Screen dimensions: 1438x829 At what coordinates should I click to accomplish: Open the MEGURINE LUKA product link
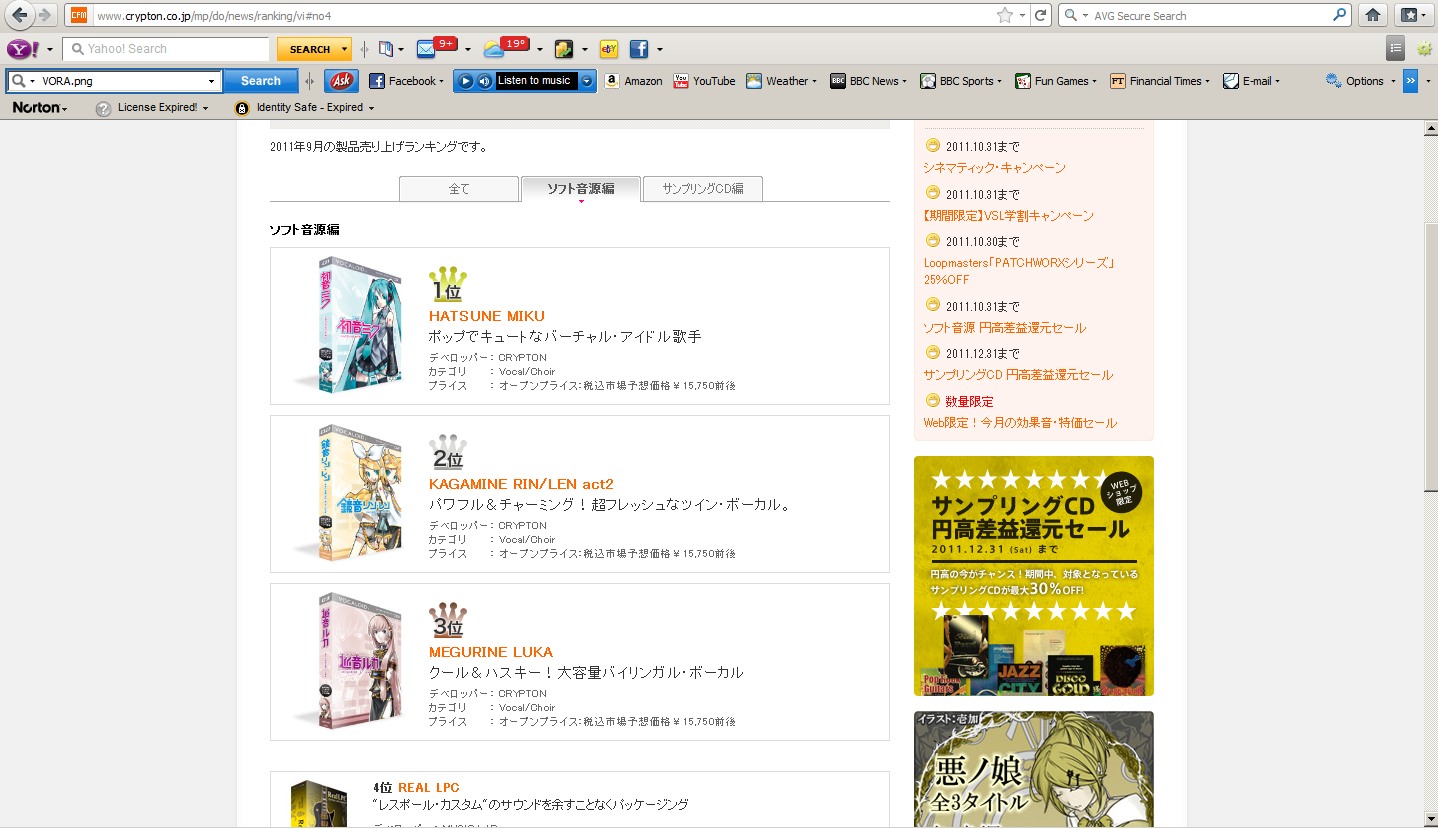(491, 652)
